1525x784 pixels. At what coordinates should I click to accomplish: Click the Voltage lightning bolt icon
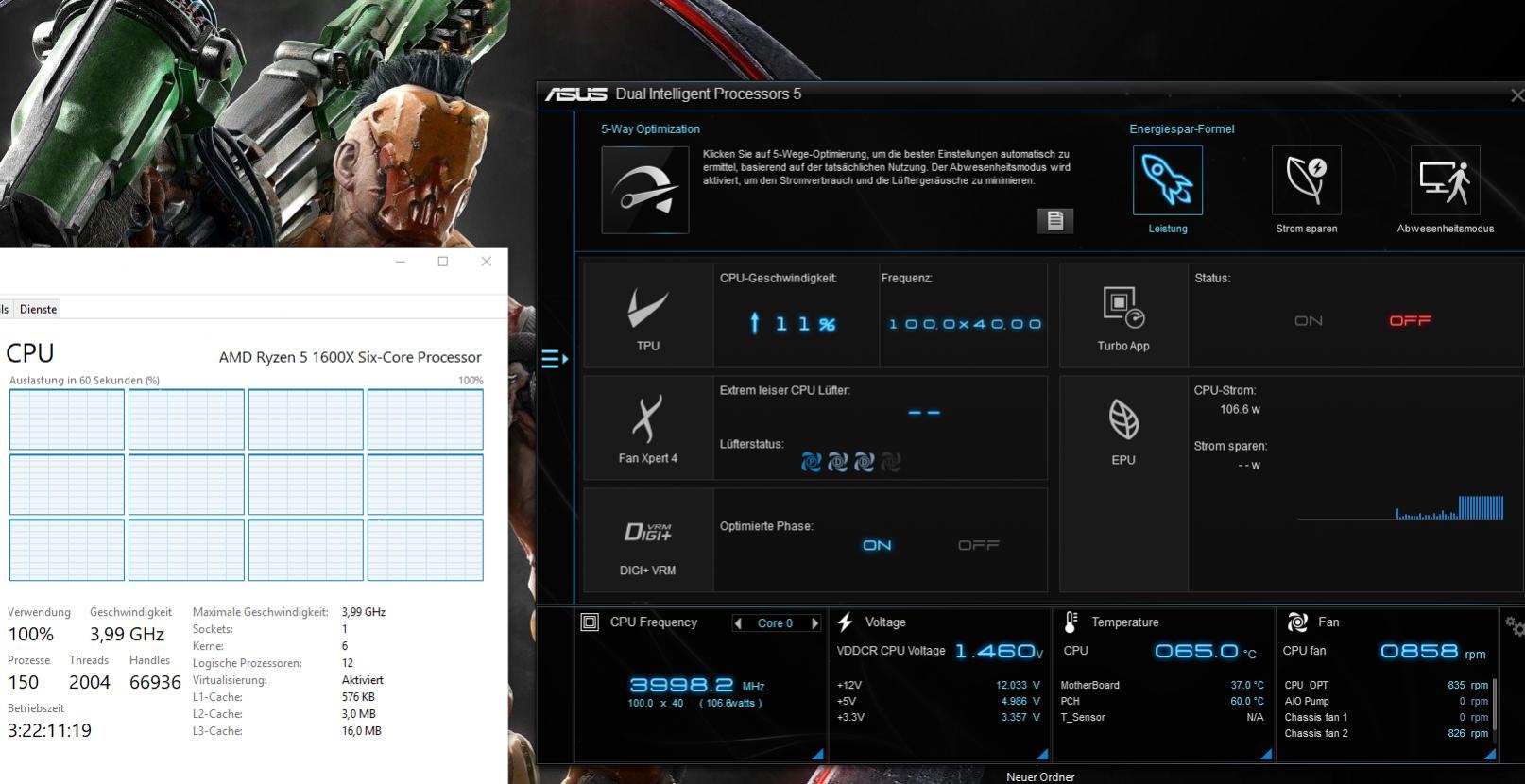pyautogui.click(x=846, y=622)
